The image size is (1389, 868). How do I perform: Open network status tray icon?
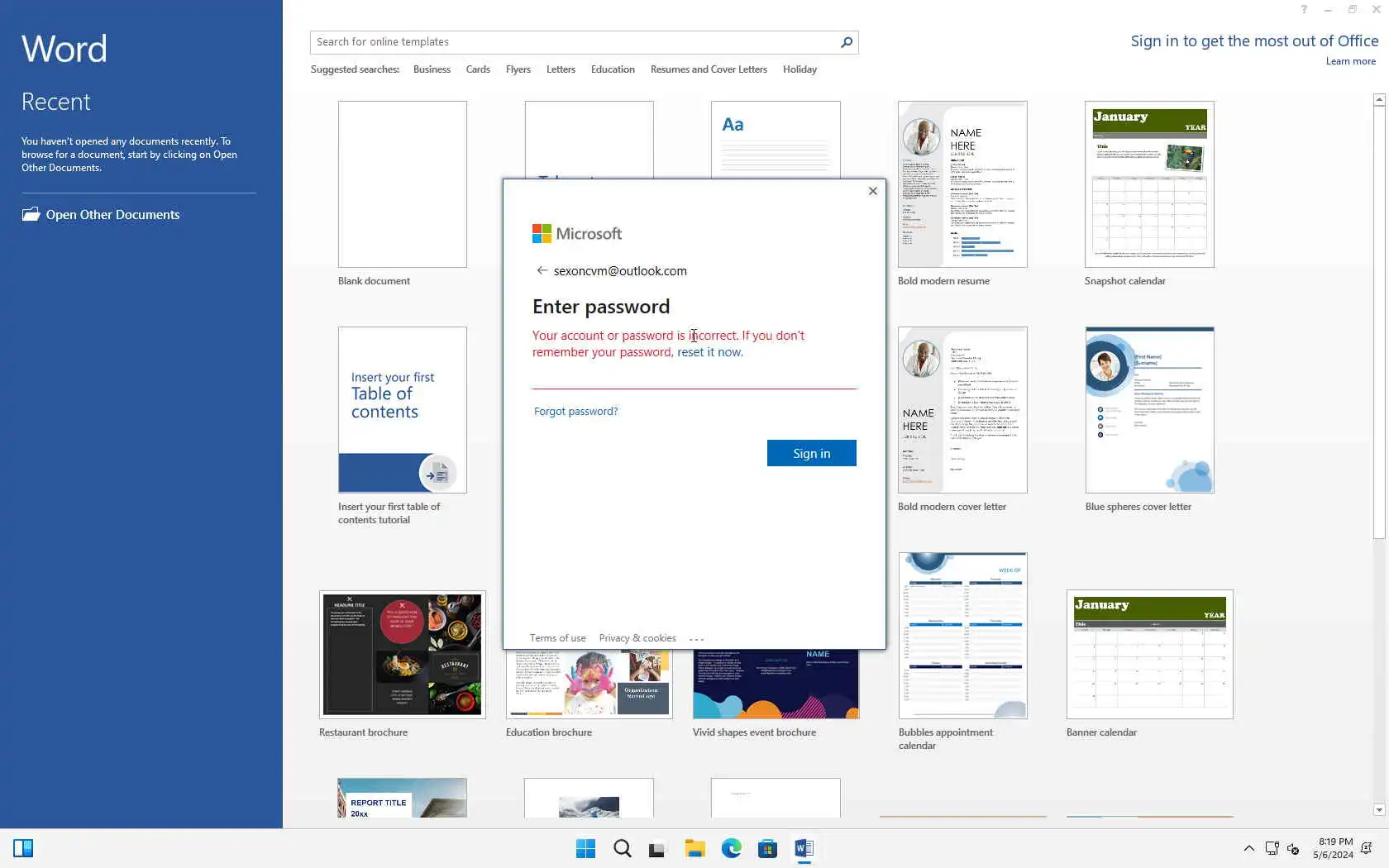click(x=1272, y=848)
